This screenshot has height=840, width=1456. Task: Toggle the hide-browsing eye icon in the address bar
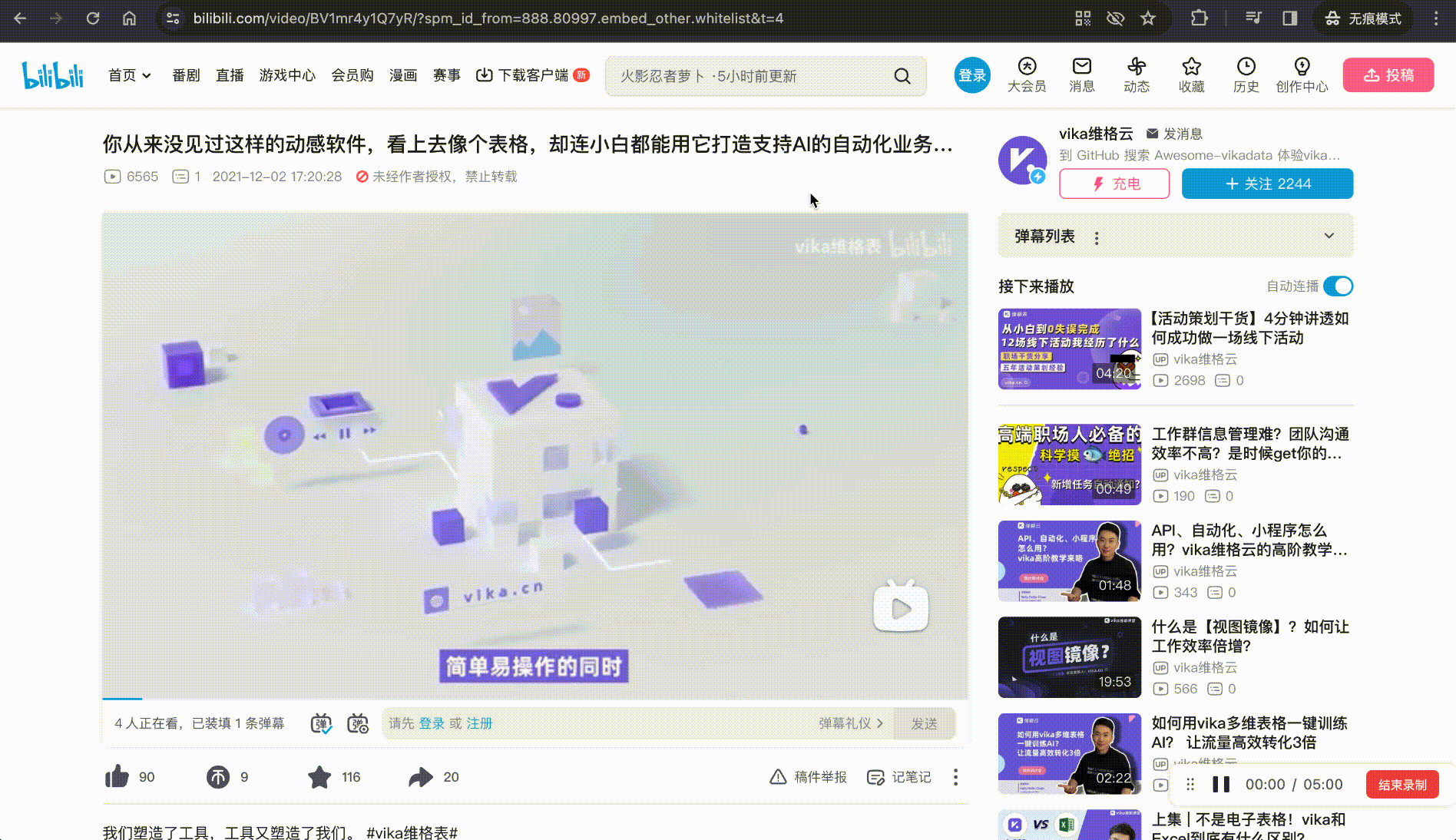coord(1115,18)
